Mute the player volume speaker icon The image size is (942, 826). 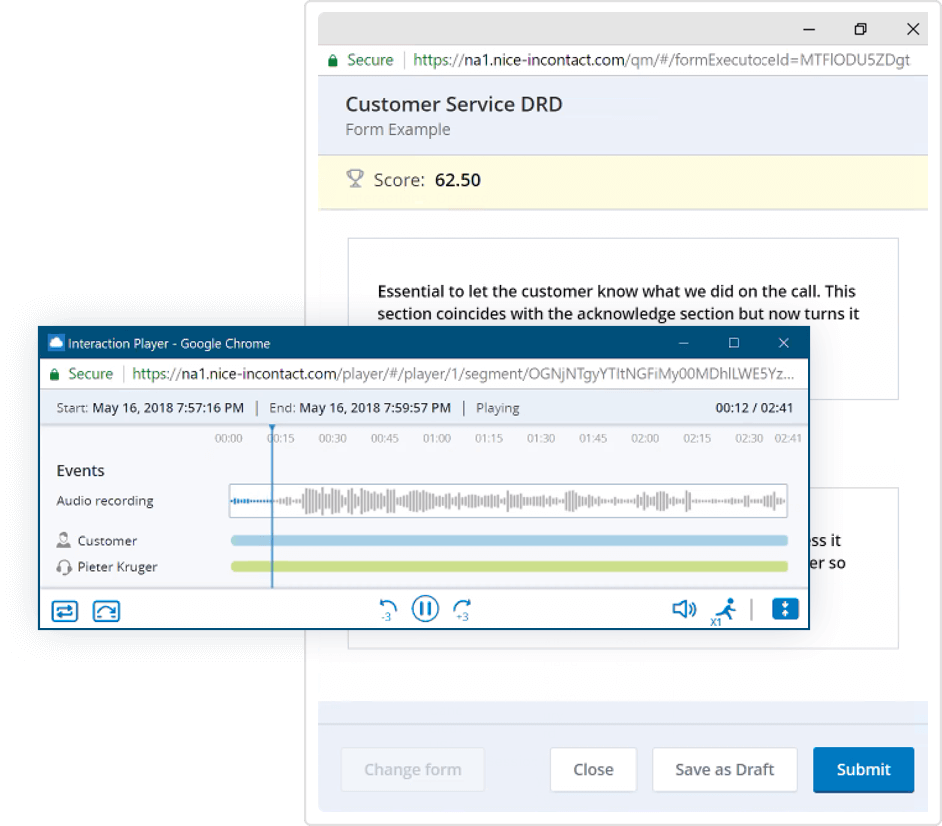684,609
